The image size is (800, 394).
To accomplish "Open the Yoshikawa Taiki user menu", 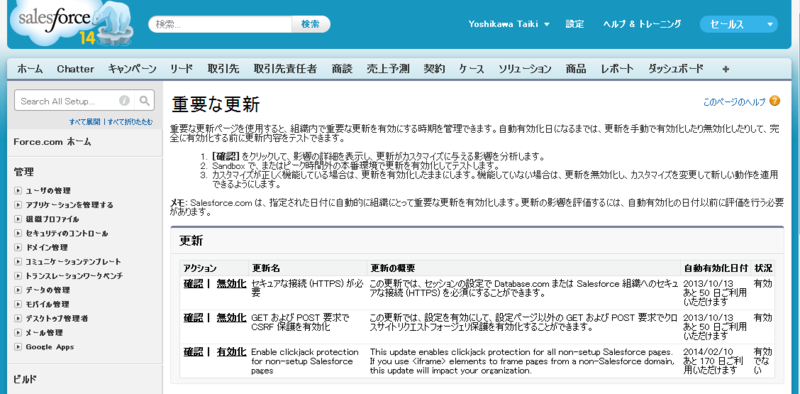I will 509,24.
